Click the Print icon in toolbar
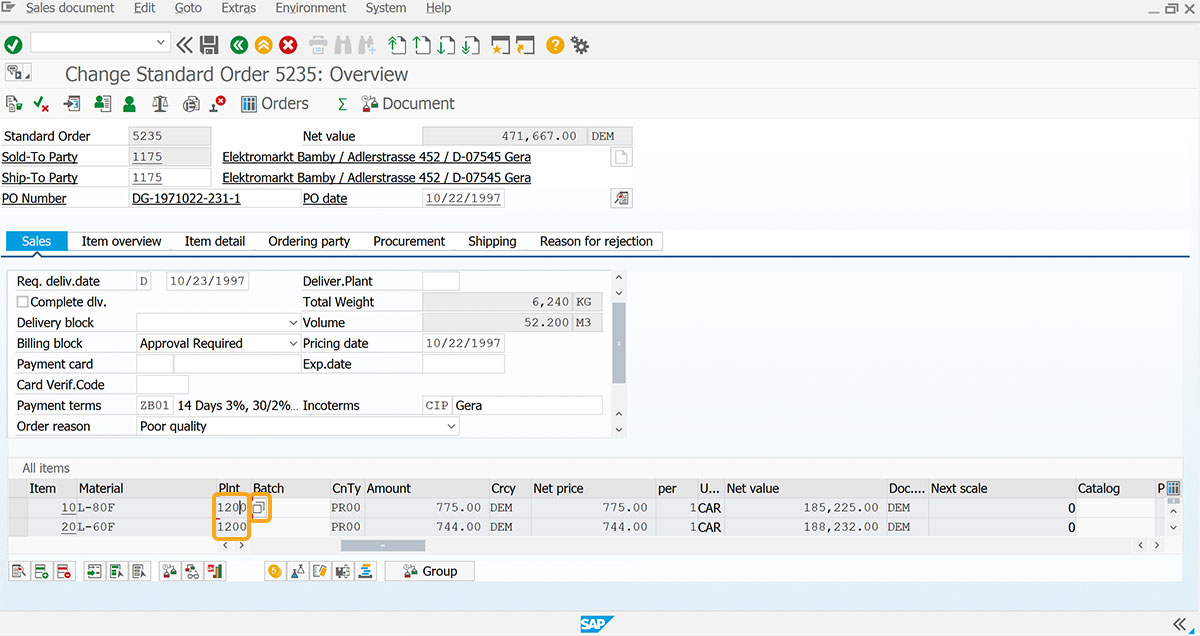 pos(318,44)
